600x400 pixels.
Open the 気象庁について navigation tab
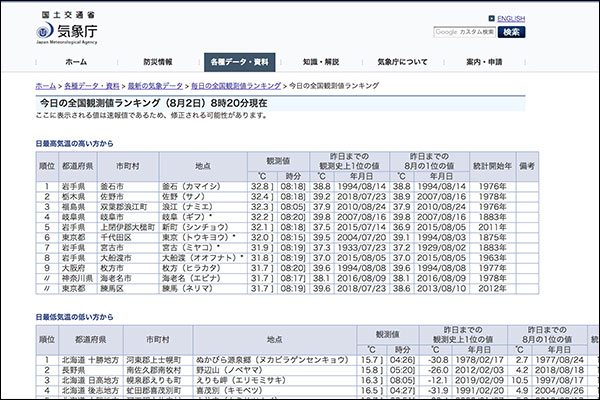pyautogui.click(x=402, y=62)
